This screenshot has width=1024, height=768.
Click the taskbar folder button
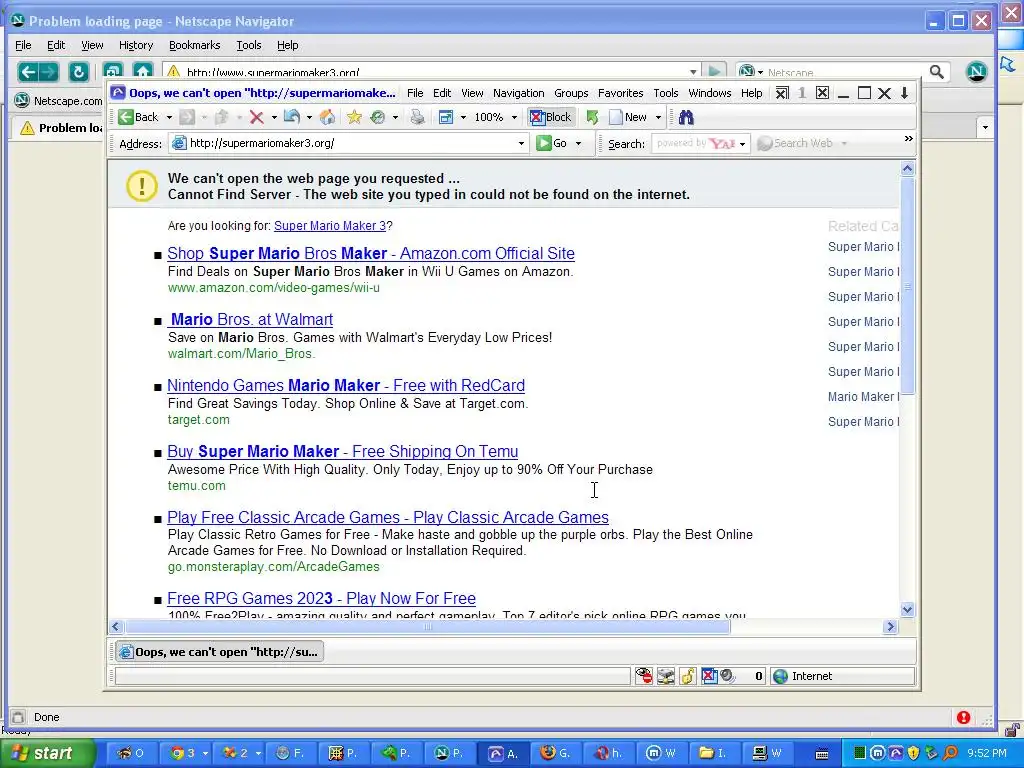click(712, 753)
